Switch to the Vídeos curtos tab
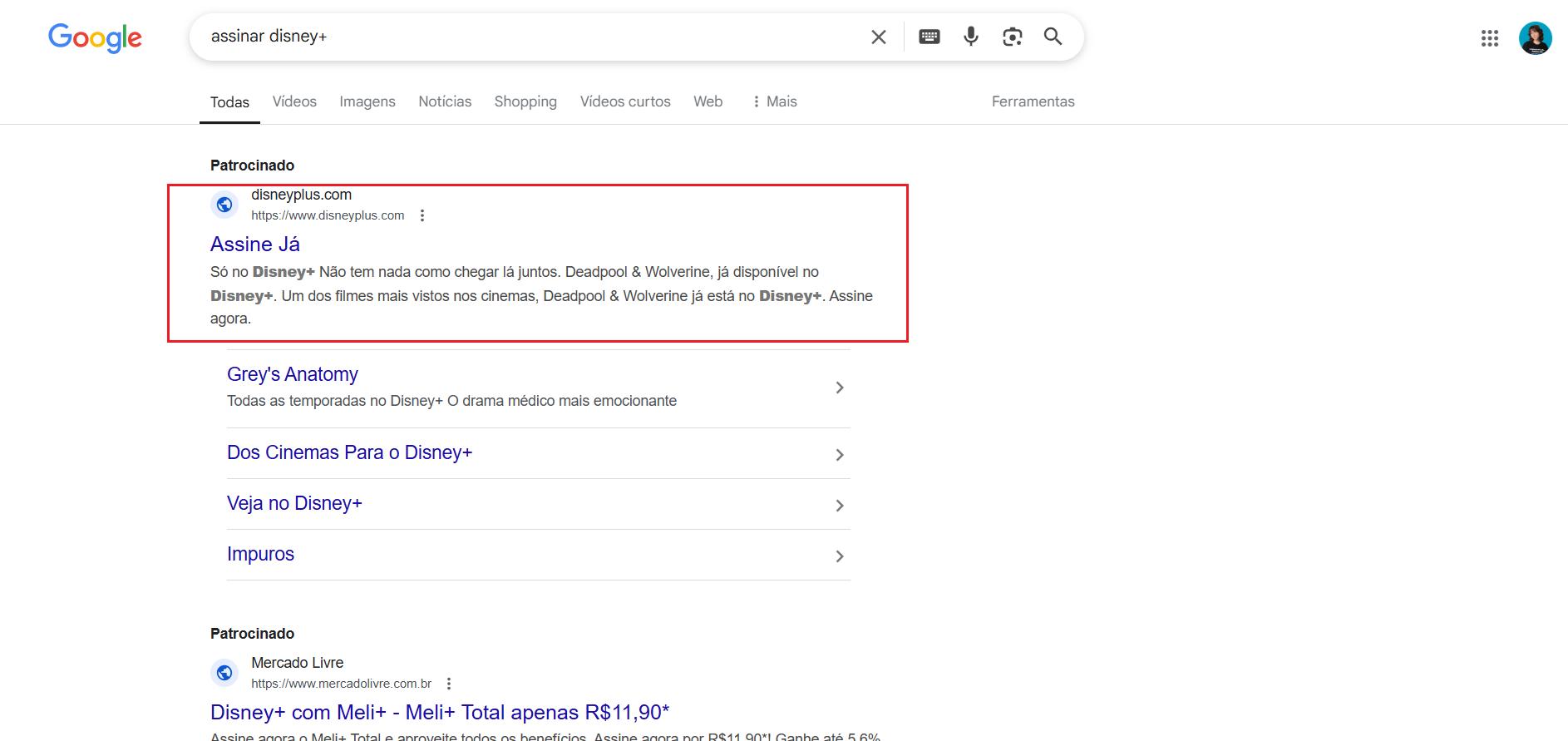This screenshot has width=1568, height=741. [625, 101]
